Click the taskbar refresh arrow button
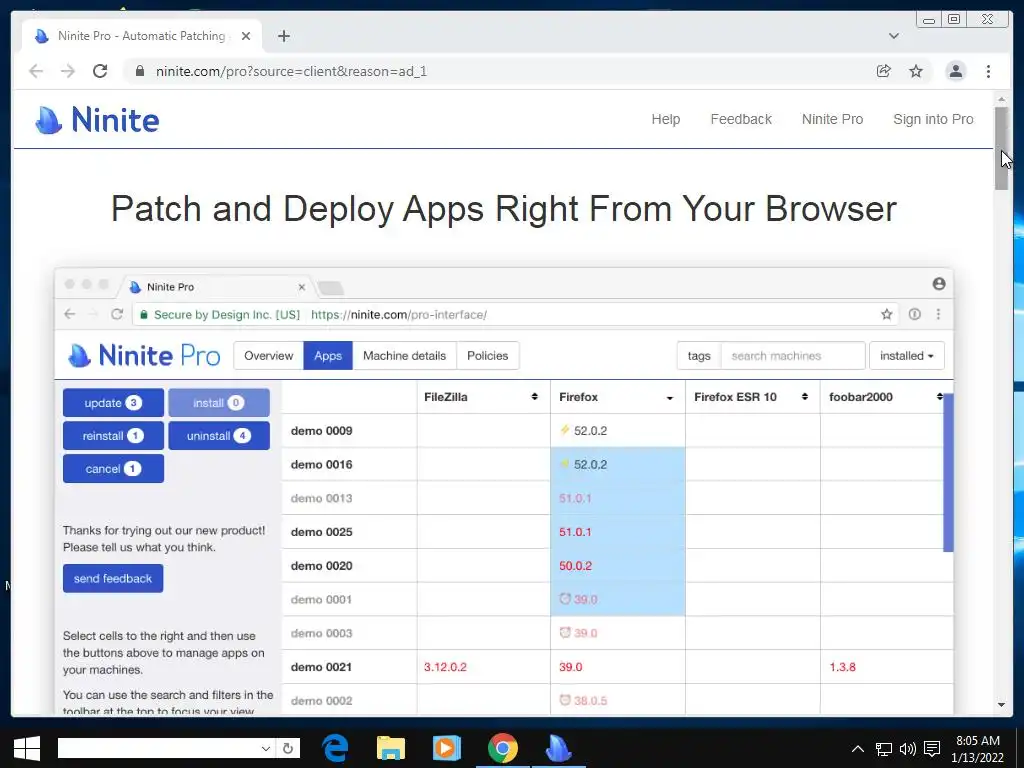This screenshot has height=768, width=1024. coord(288,748)
